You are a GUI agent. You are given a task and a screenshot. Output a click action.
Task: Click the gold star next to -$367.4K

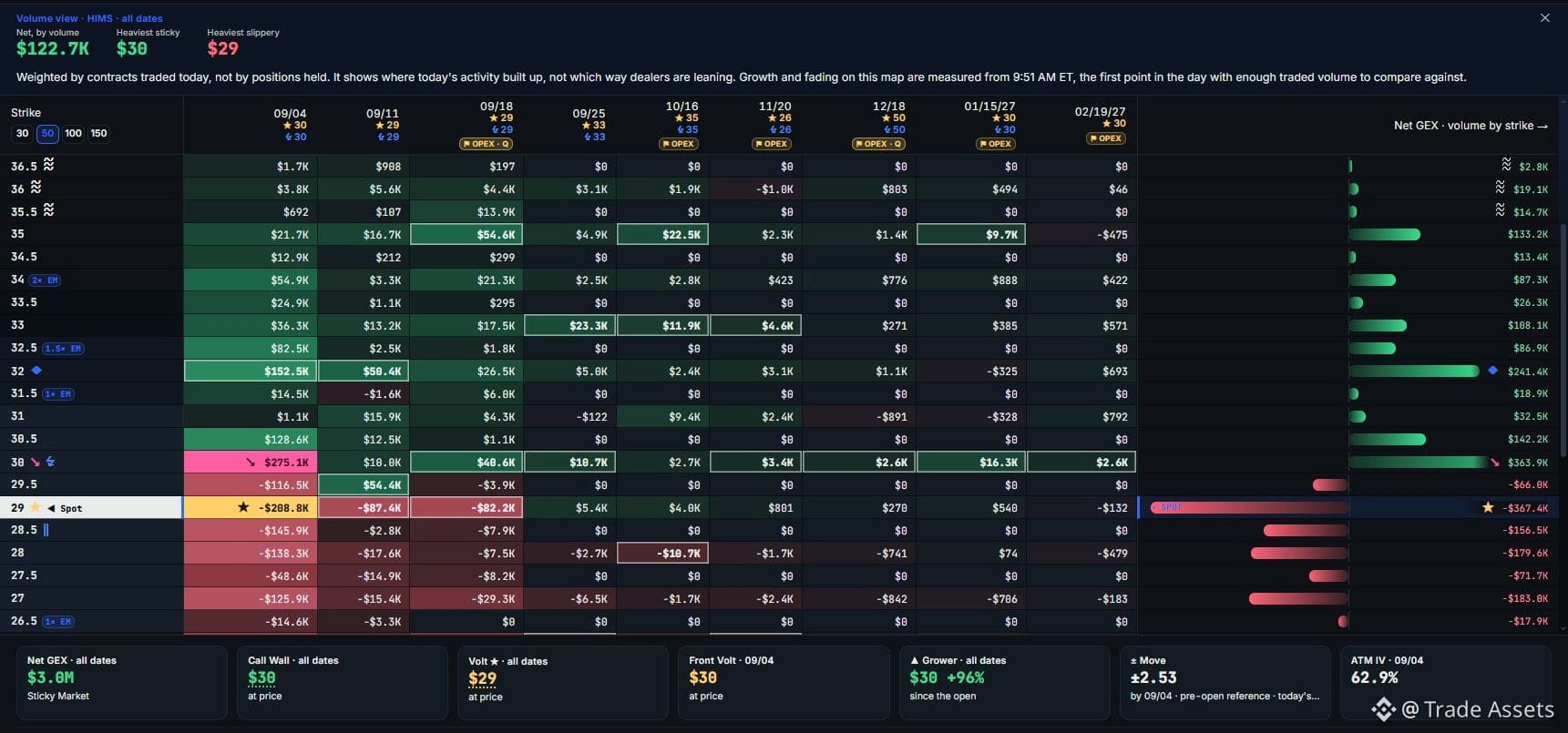pos(1488,507)
